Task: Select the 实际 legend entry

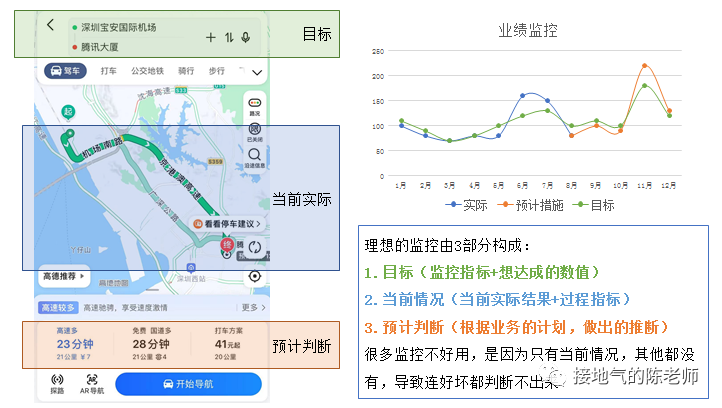Action: point(466,205)
